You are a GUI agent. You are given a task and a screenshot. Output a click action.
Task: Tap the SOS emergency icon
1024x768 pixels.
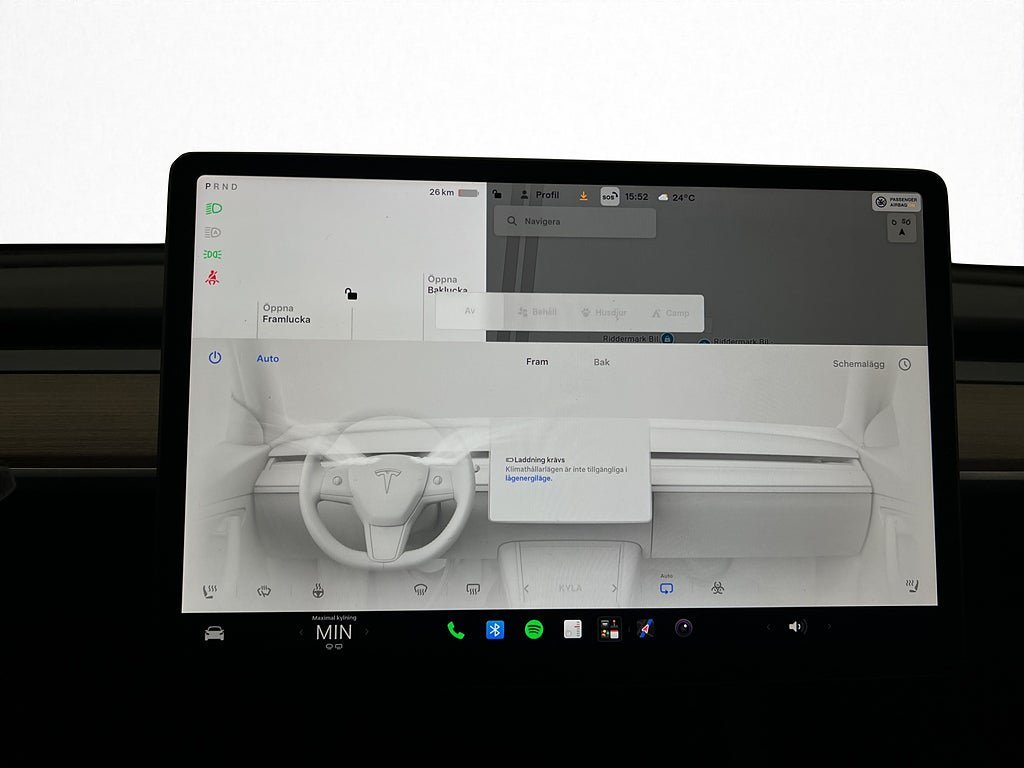(x=609, y=197)
